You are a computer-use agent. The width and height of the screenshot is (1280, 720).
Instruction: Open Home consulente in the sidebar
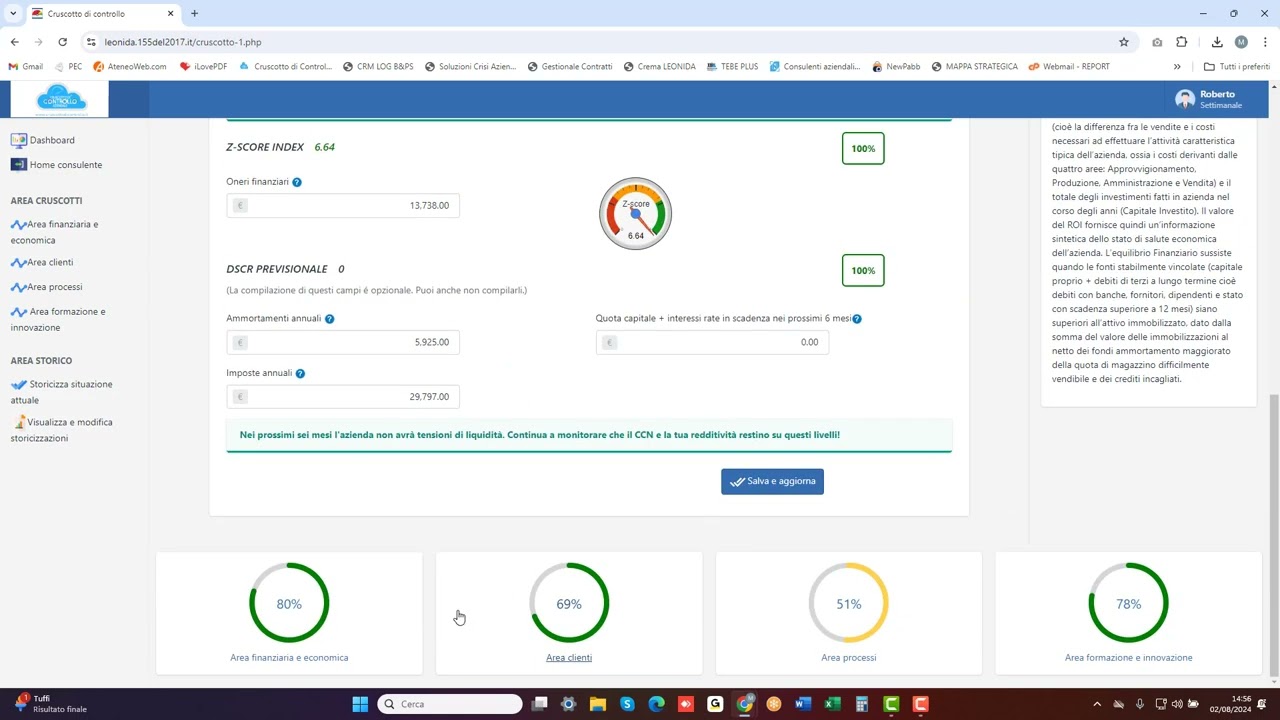click(x=65, y=165)
